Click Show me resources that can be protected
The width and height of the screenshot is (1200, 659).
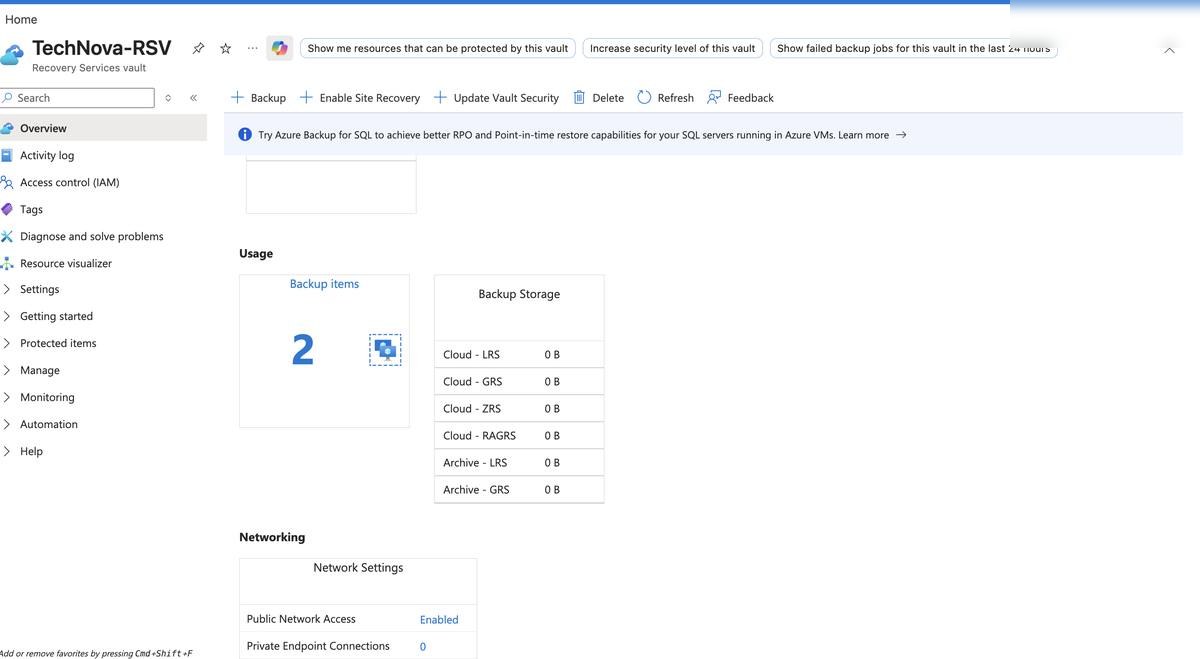[x=438, y=48]
